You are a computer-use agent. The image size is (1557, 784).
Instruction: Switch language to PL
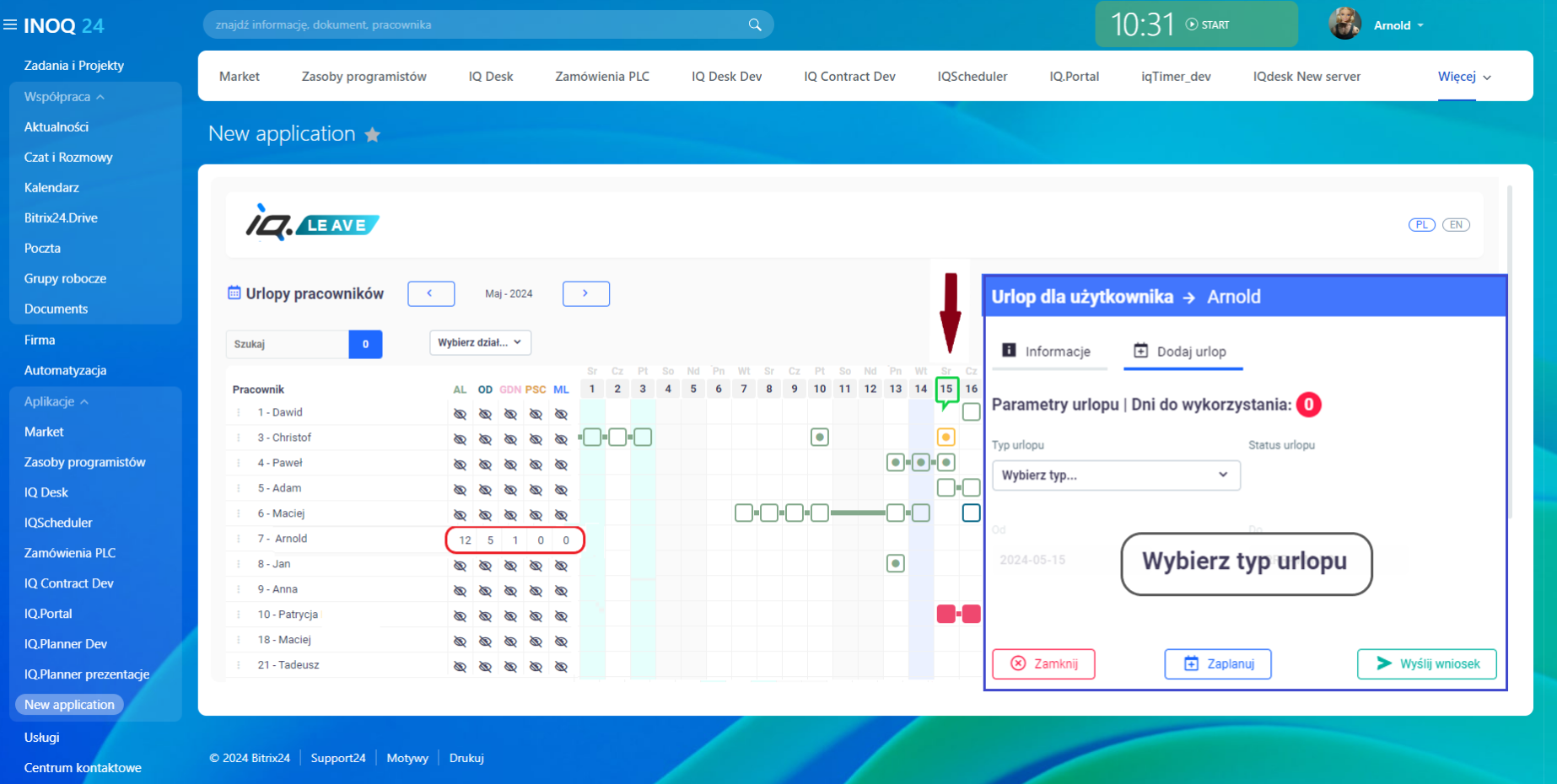(1422, 225)
